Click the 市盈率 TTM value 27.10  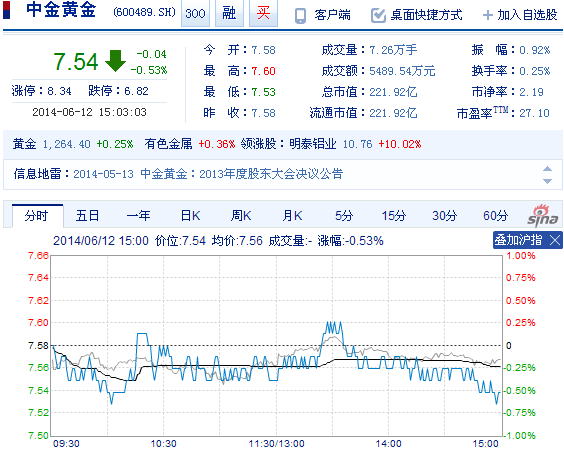click(535, 113)
